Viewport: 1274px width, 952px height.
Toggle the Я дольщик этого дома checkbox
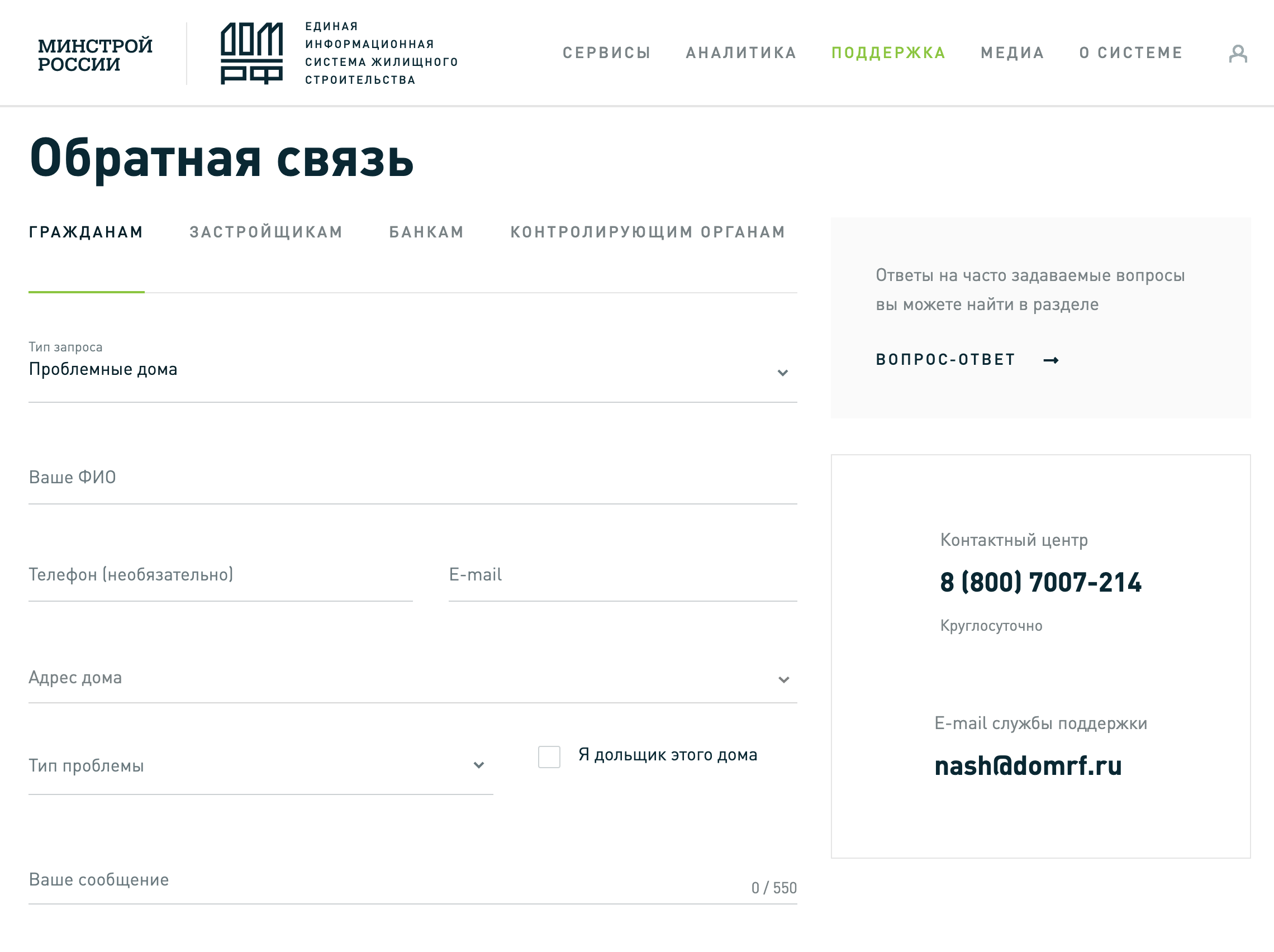coord(549,756)
